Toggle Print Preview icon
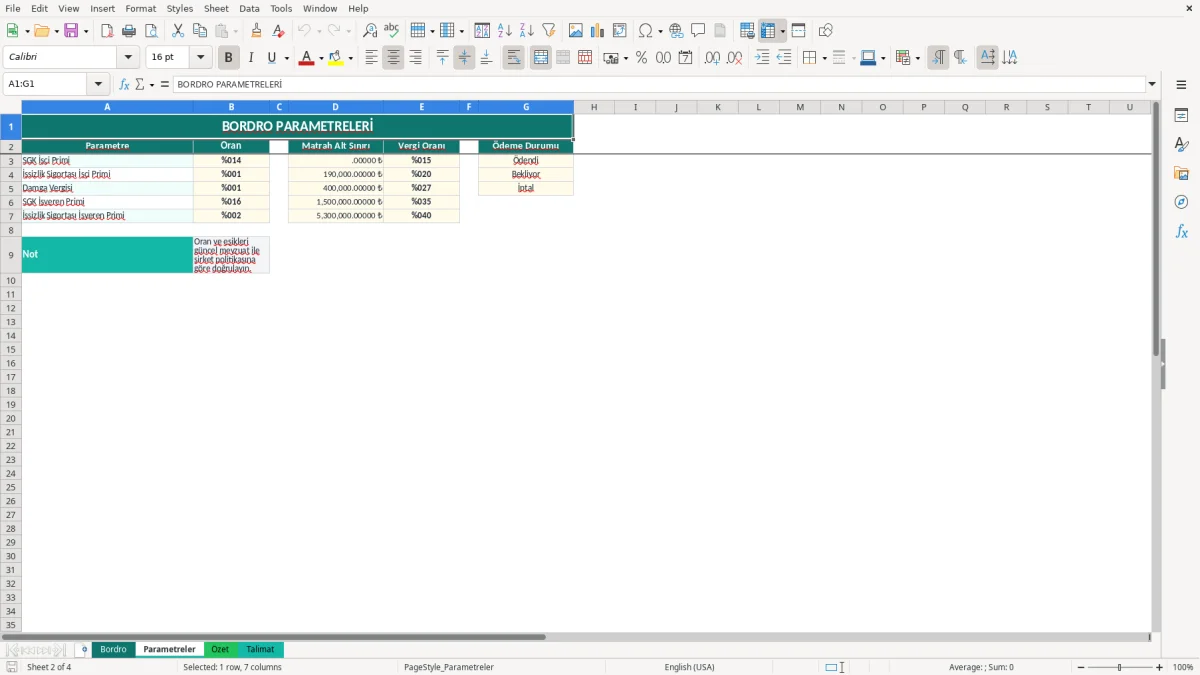This screenshot has width=1200, height=675. [151, 31]
